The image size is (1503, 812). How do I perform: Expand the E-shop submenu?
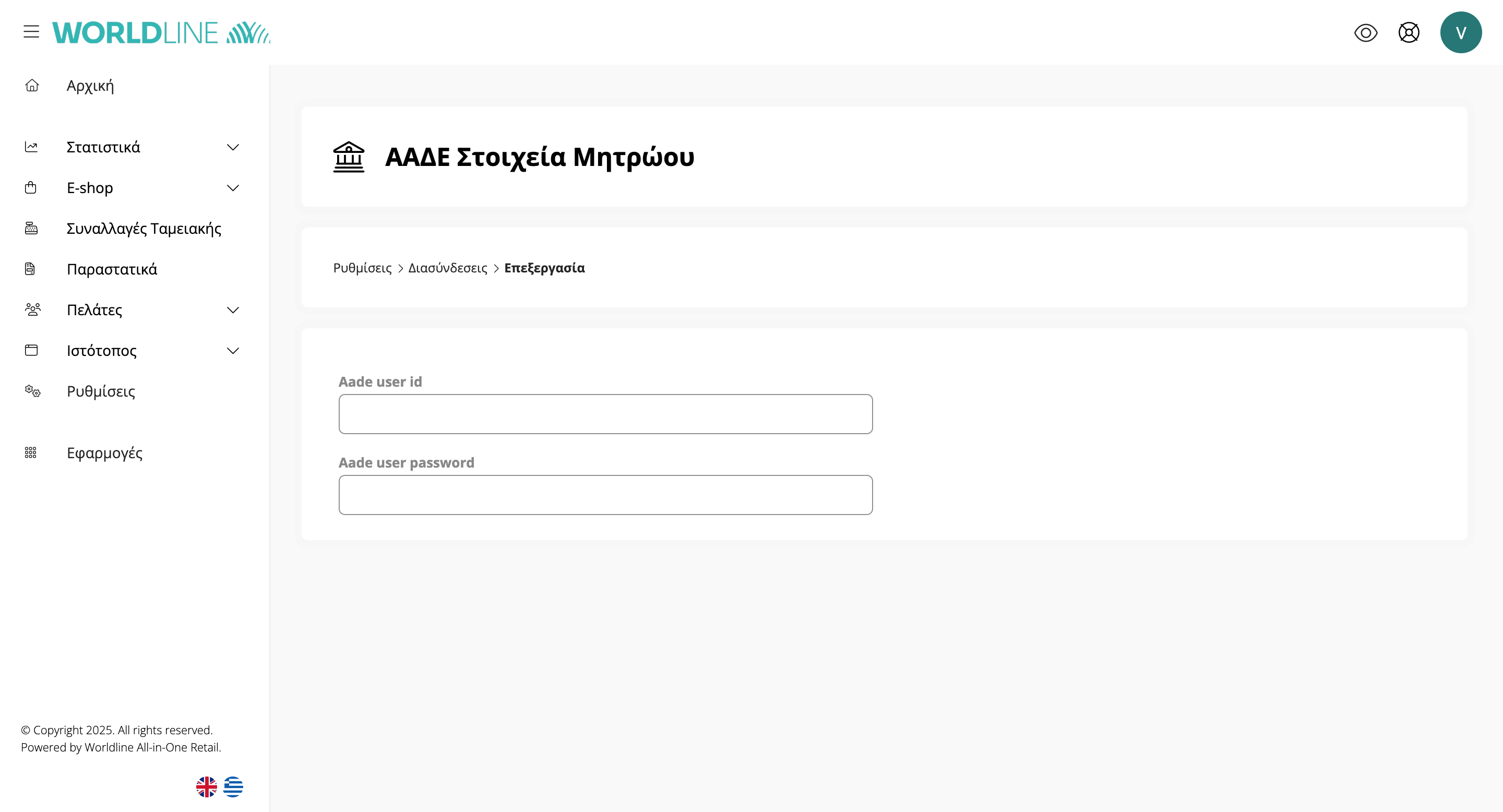pos(233,188)
